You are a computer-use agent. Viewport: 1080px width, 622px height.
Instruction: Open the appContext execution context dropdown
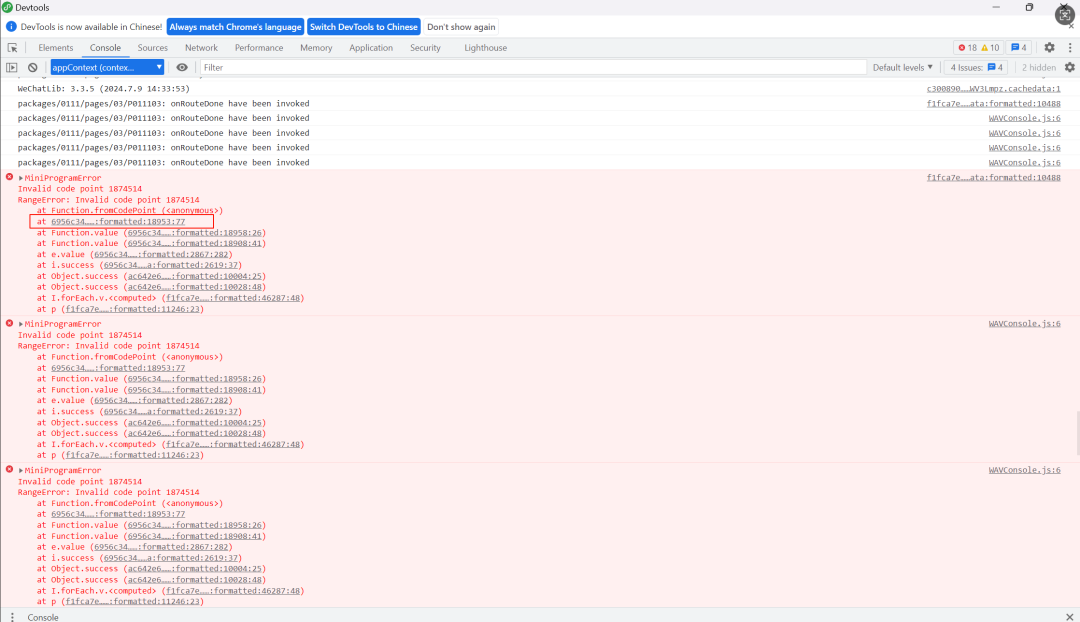pyautogui.click(x=107, y=68)
